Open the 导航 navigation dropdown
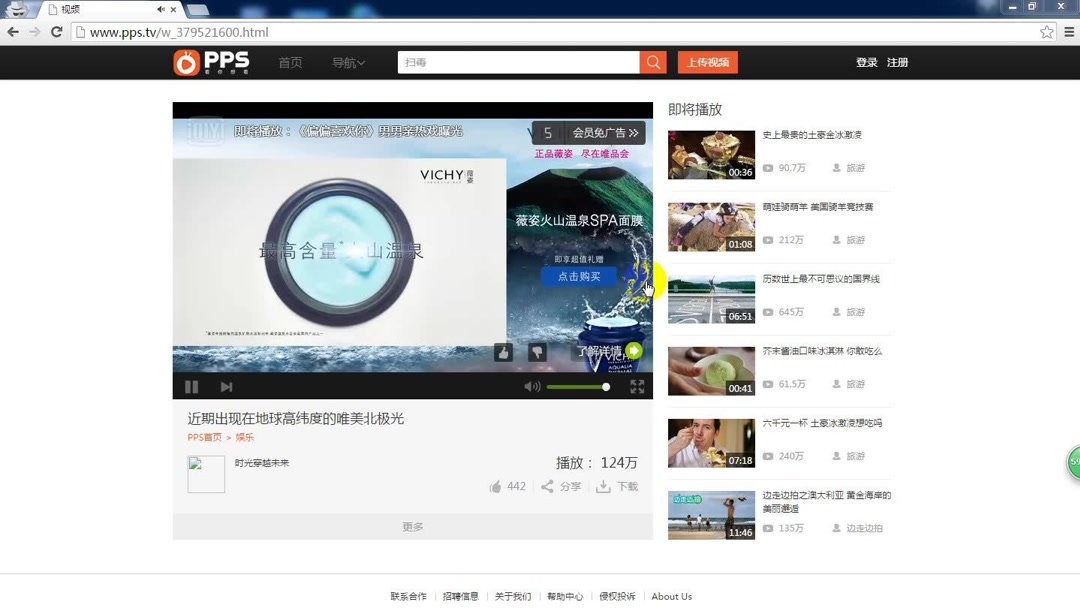Screen dimensions: 1080x608 pyautogui.click(x=349, y=62)
